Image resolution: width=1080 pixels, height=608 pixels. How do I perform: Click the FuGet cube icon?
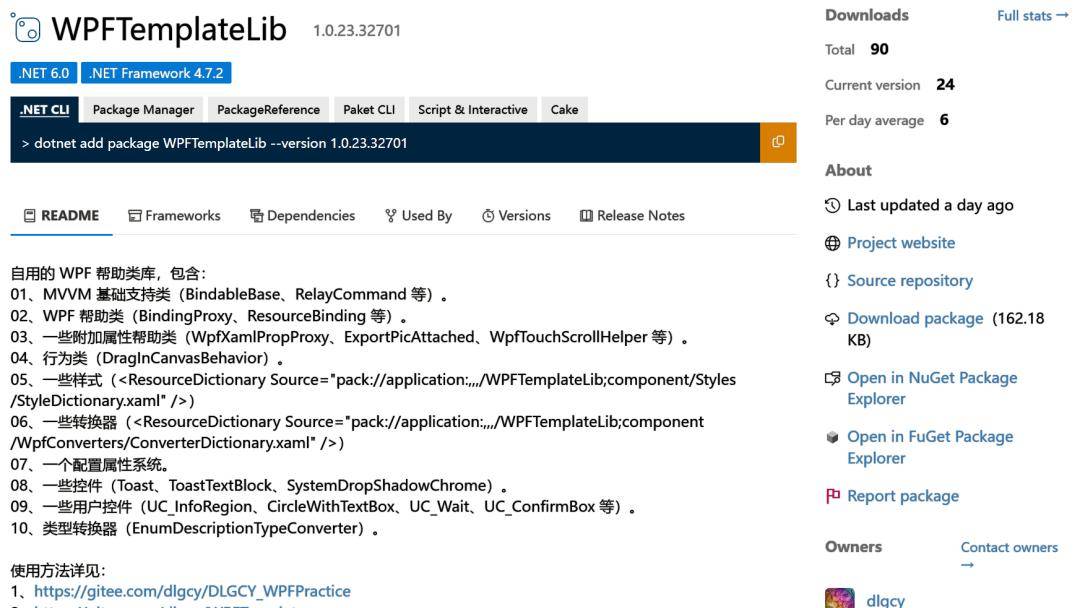(832, 437)
